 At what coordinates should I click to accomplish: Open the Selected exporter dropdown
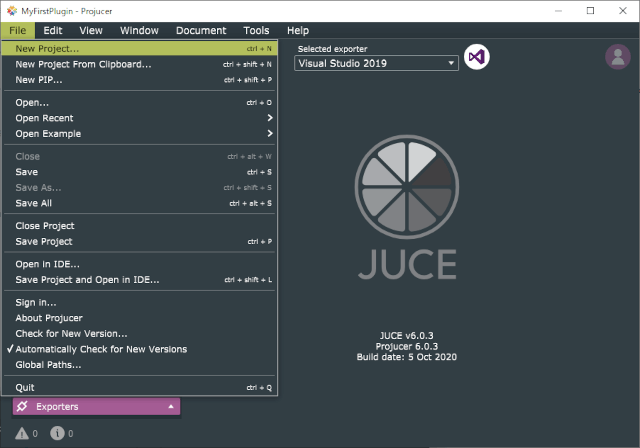coord(376,63)
